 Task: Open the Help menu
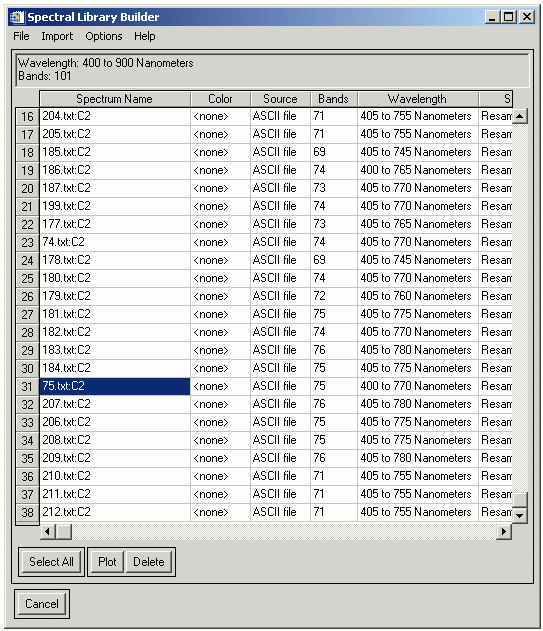[145, 36]
